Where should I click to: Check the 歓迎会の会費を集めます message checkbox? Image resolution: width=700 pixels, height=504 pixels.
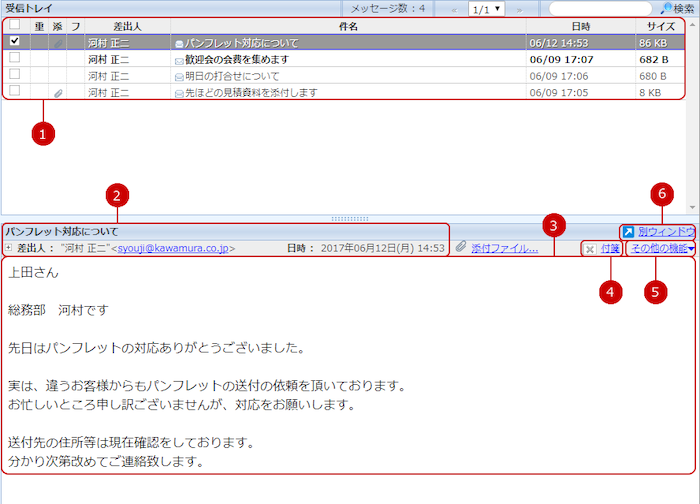tap(14, 59)
